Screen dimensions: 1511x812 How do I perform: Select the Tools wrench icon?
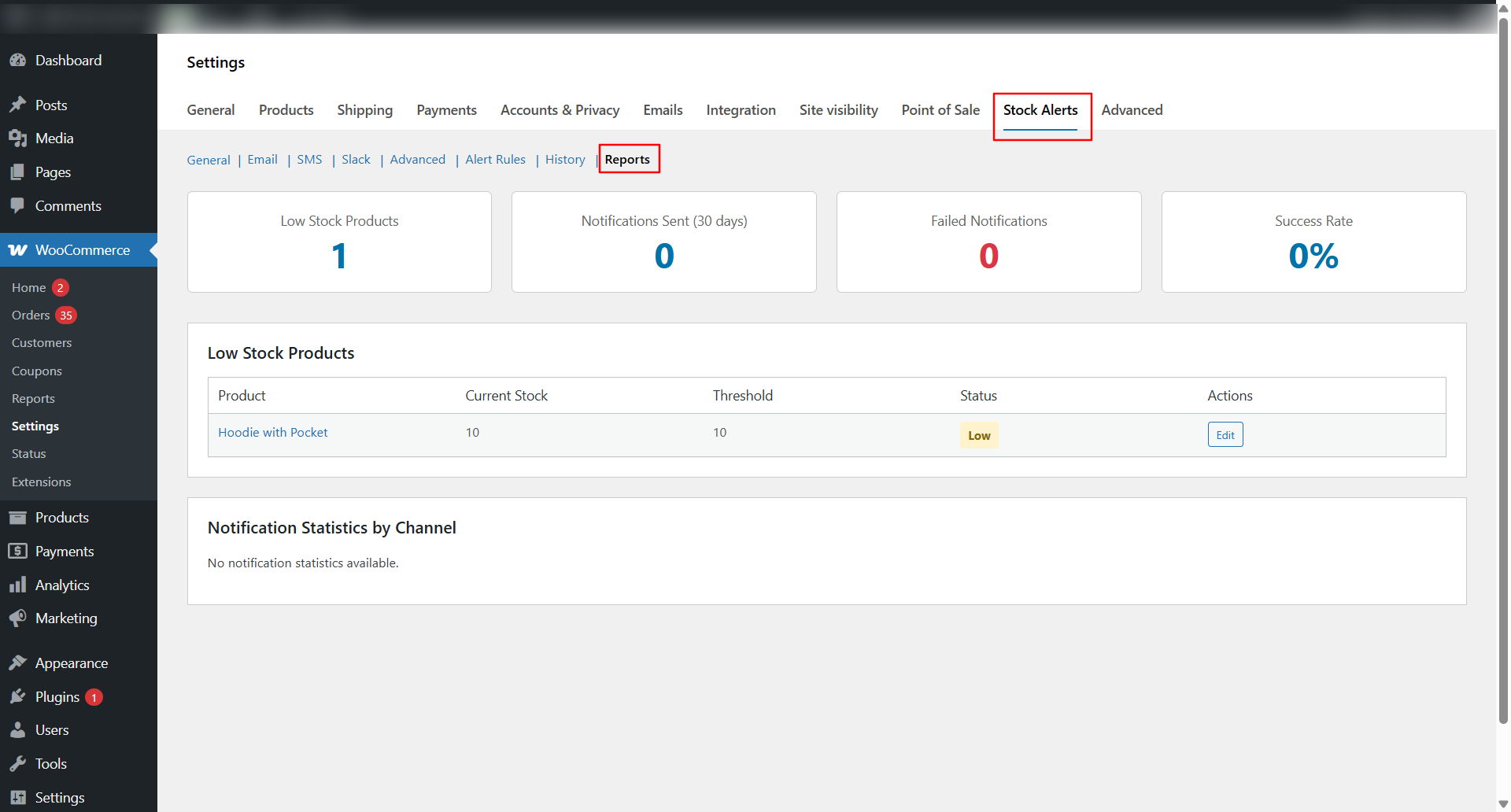point(19,763)
